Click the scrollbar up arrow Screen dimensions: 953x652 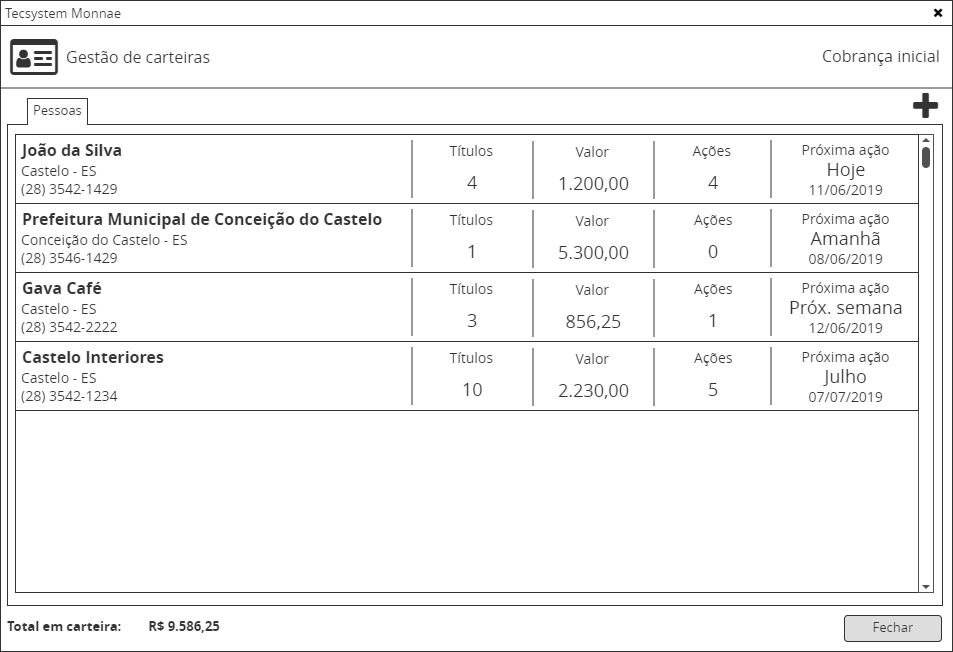(x=928, y=141)
